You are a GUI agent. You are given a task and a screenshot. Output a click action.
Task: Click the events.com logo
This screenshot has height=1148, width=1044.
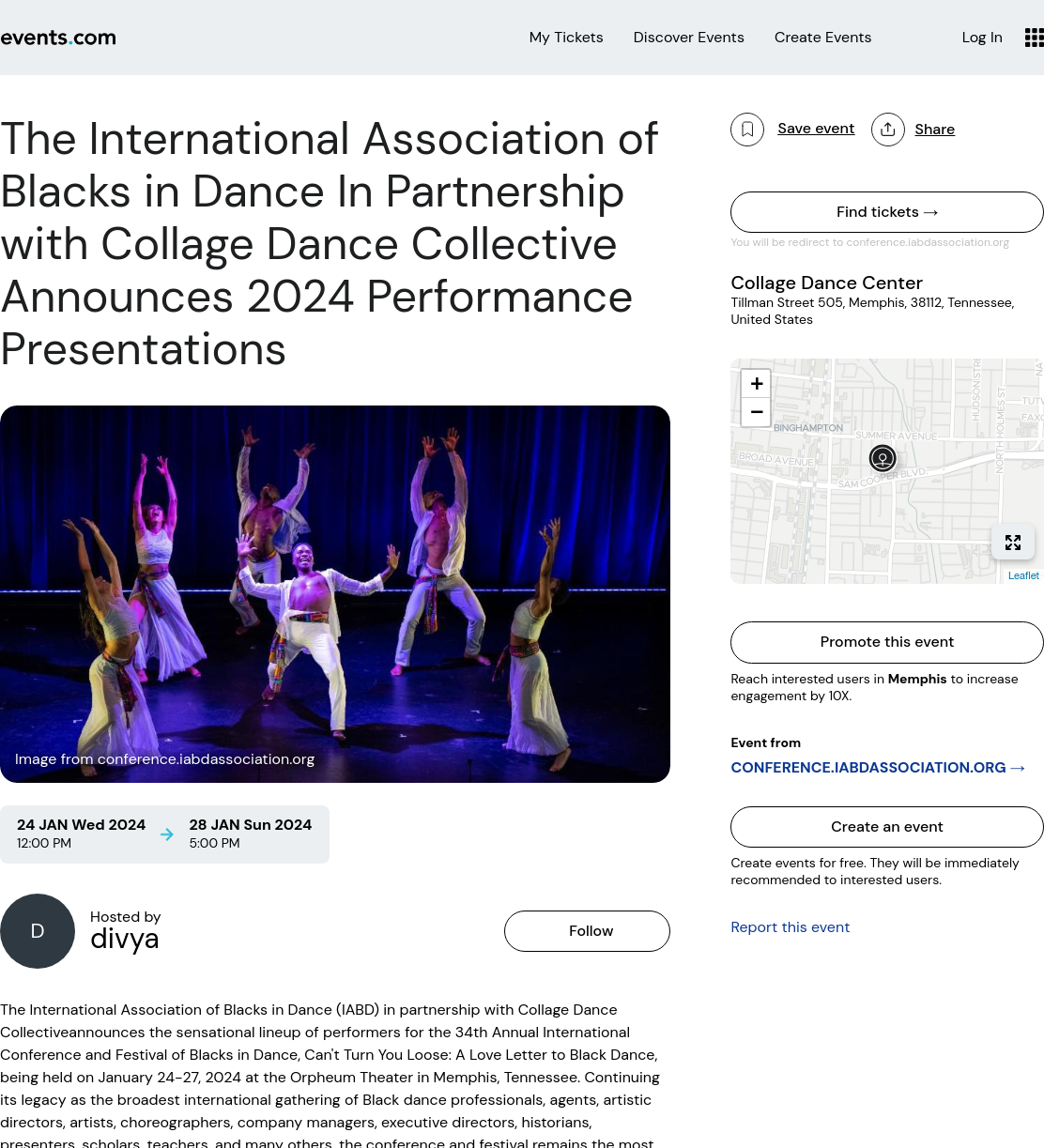[58, 38]
